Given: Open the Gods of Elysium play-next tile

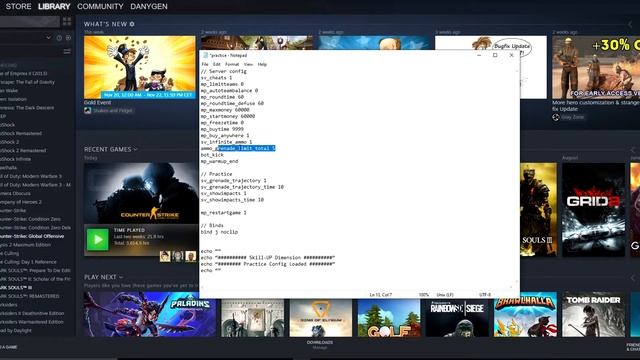Looking at the screenshot, I should 321,317.
